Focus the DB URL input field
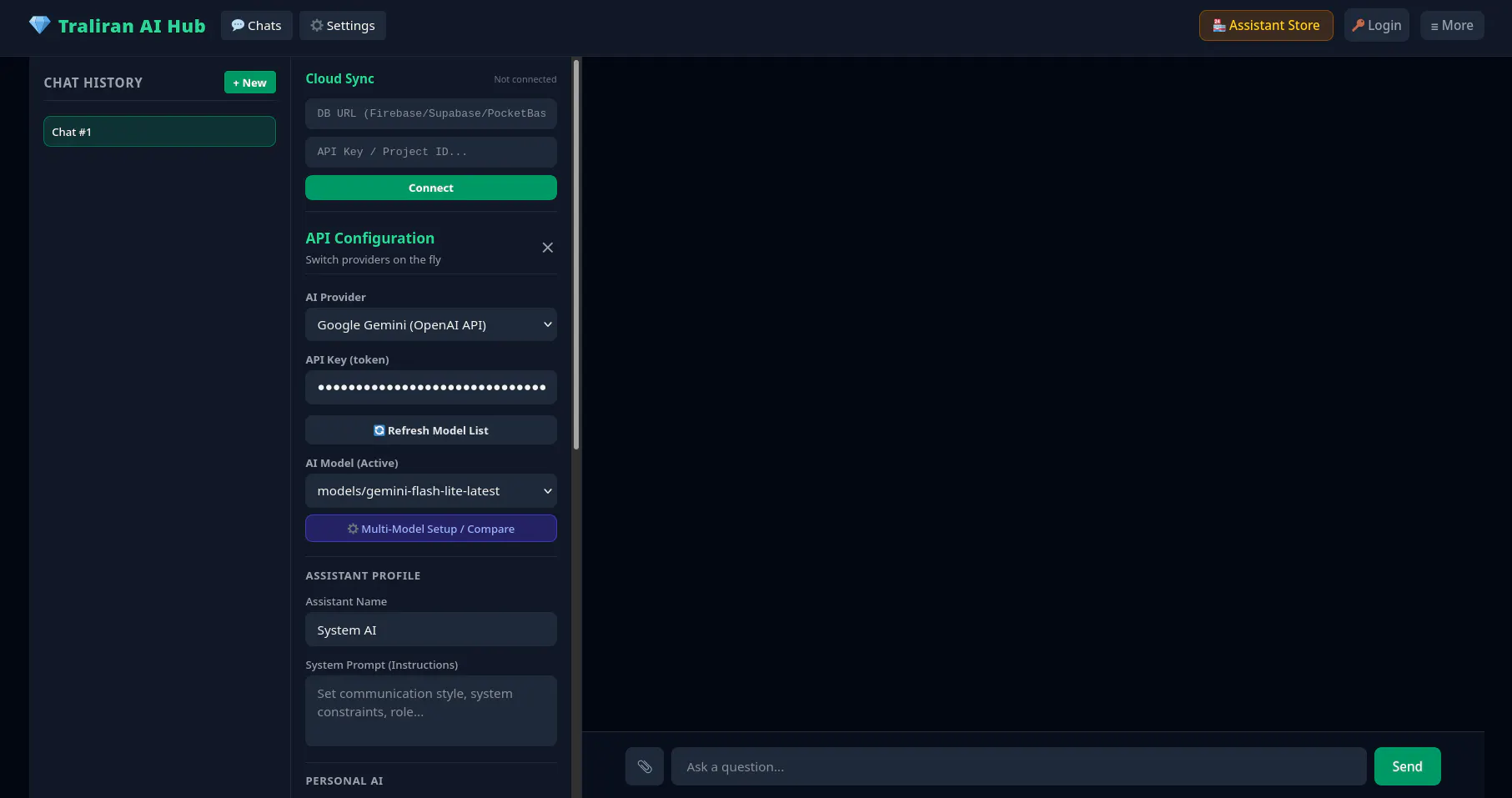The height and width of the screenshot is (798, 1512). (431, 113)
